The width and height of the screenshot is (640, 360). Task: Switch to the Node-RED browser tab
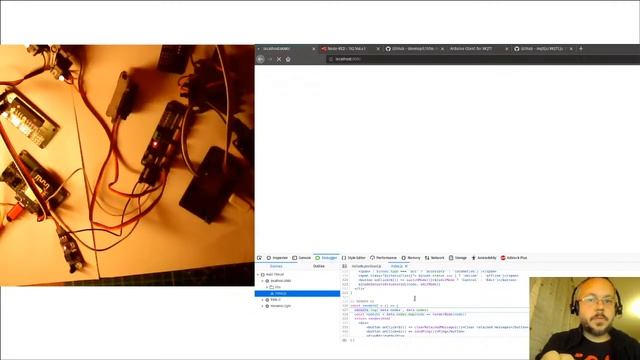coord(349,49)
